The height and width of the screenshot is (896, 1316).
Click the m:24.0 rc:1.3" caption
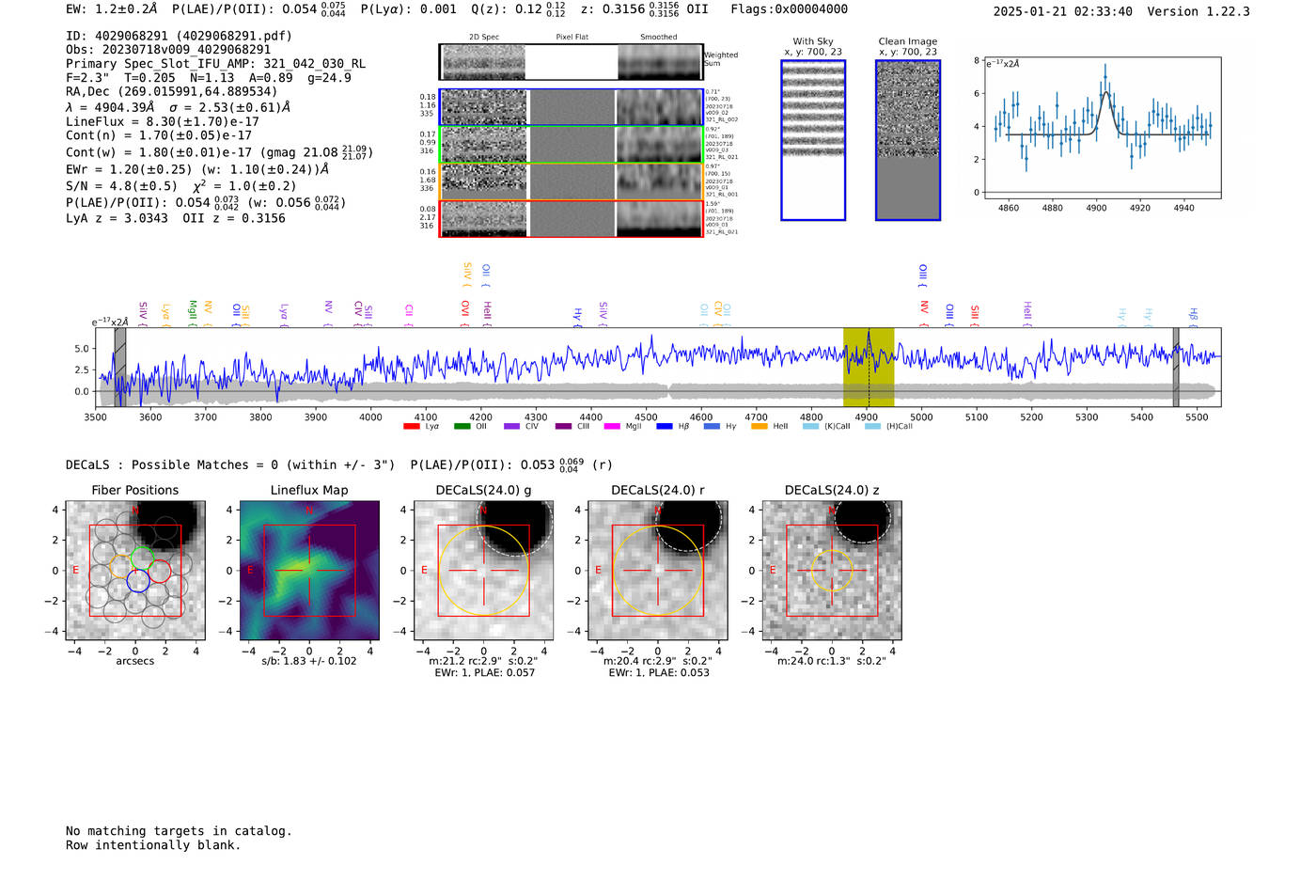pos(832,661)
